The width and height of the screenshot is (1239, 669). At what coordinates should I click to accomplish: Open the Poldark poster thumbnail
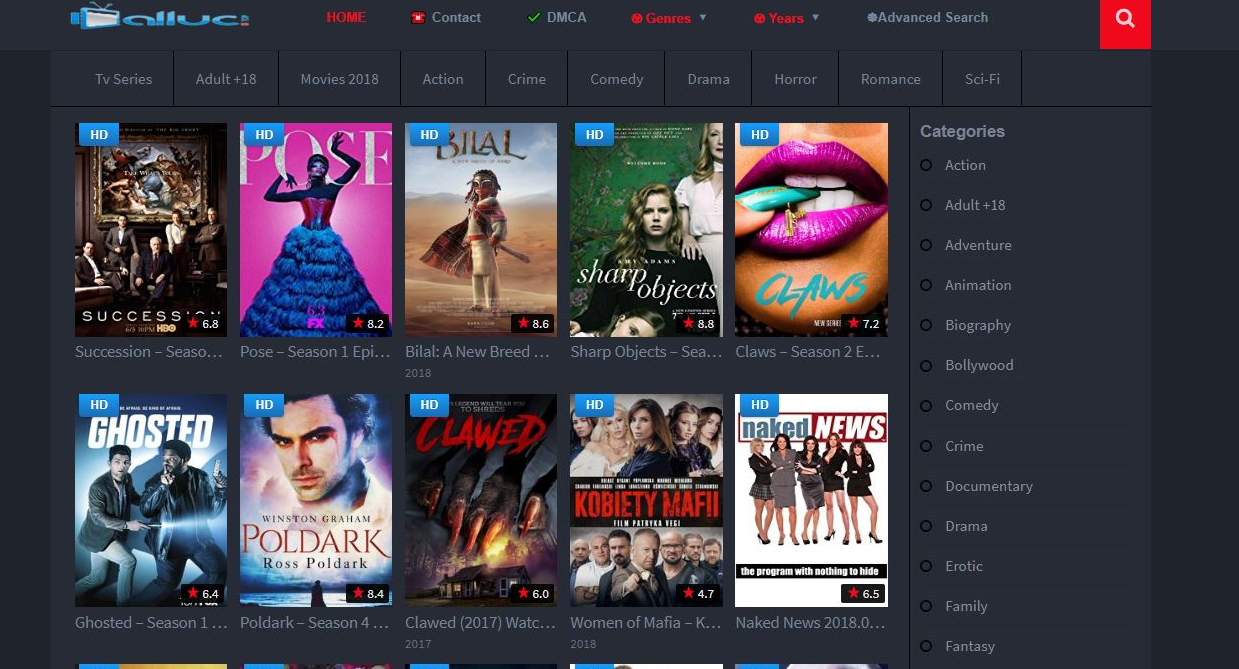(316, 500)
